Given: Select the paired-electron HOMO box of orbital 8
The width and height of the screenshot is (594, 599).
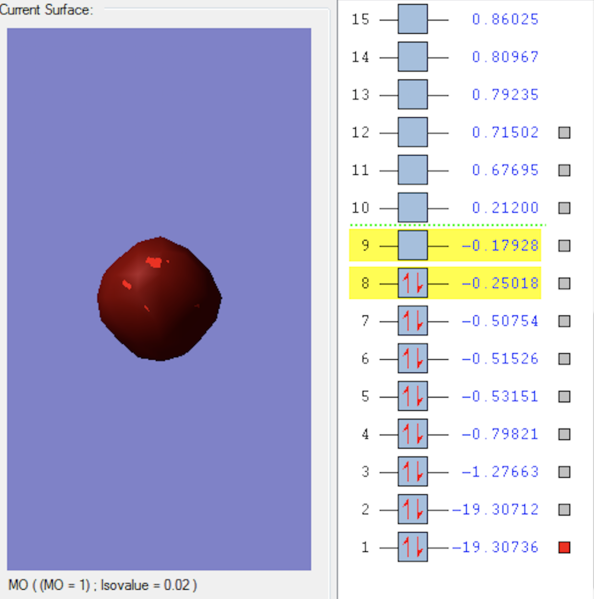Looking at the screenshot, I should (x=413, y=283).
